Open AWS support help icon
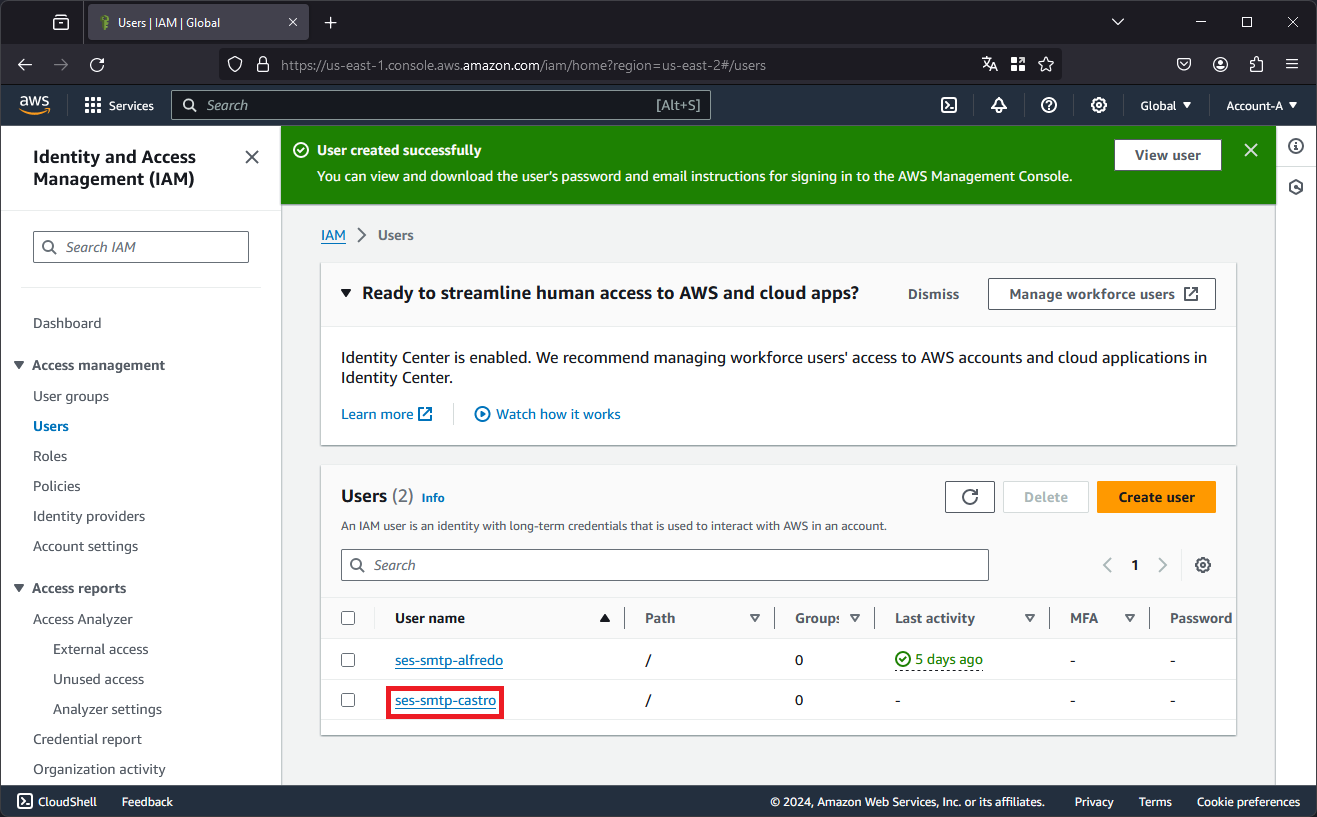The height and width of the screenshot is (817, 1317). point(1049,105)
